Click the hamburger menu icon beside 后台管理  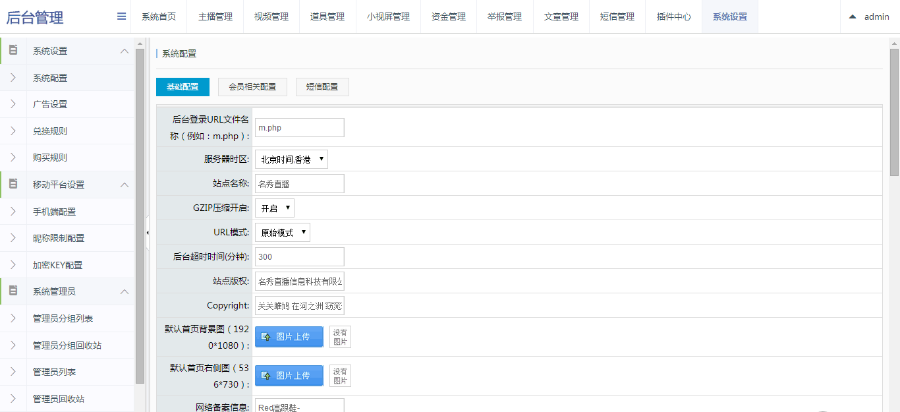click(121, 16)
